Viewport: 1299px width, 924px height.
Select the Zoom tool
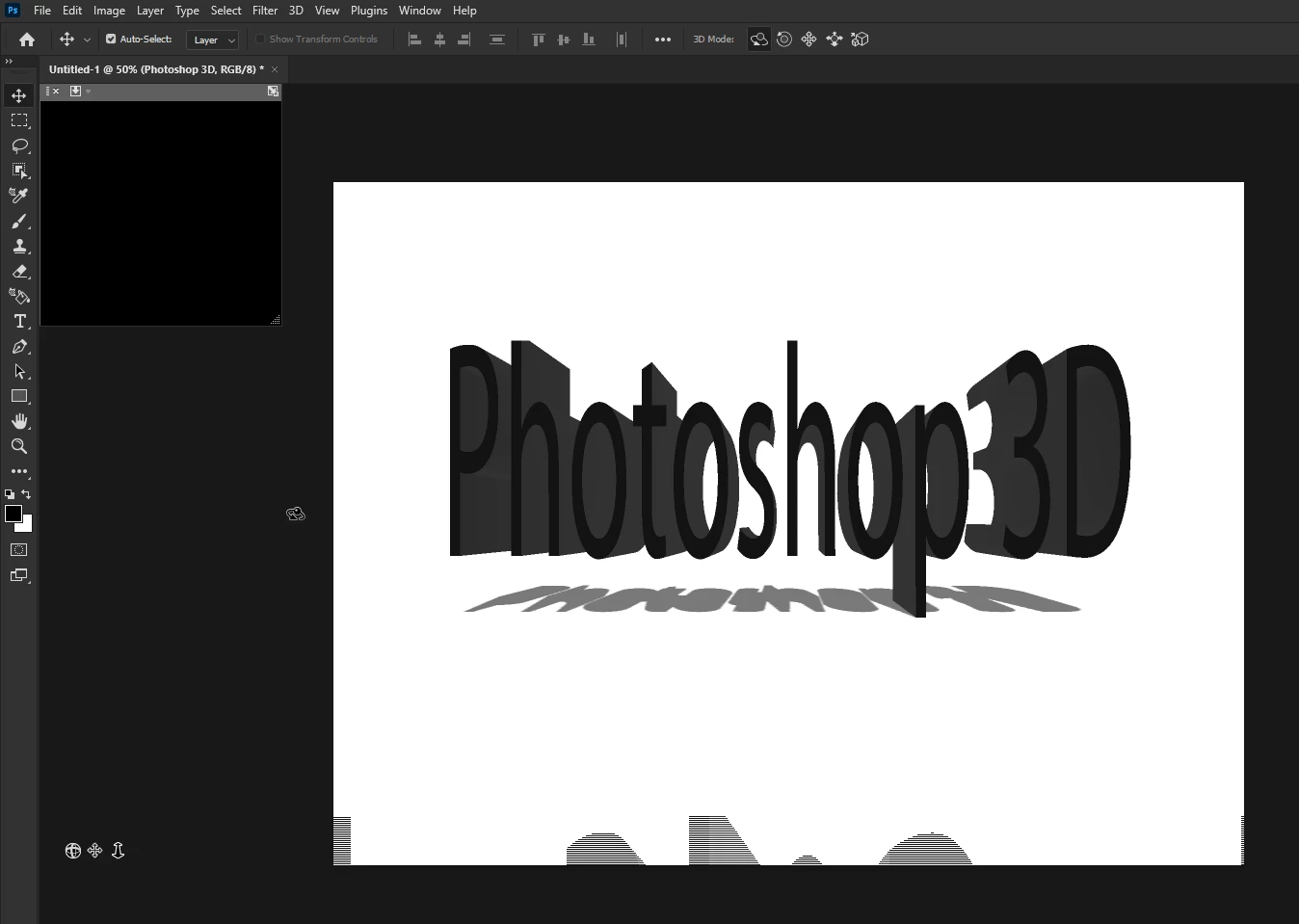(19, 447)
